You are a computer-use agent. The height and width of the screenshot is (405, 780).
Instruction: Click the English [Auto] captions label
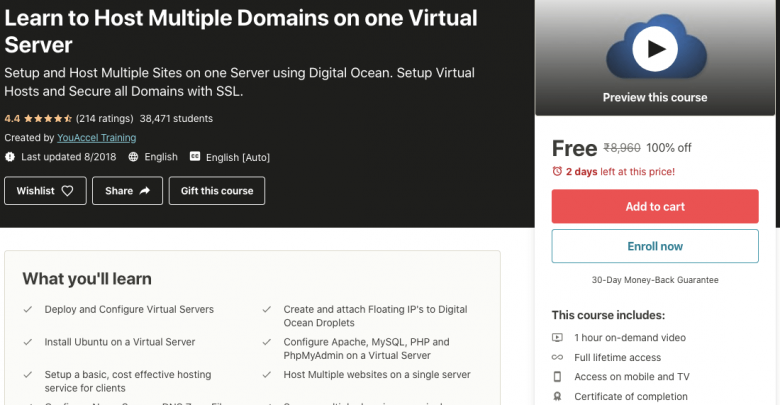238,157
